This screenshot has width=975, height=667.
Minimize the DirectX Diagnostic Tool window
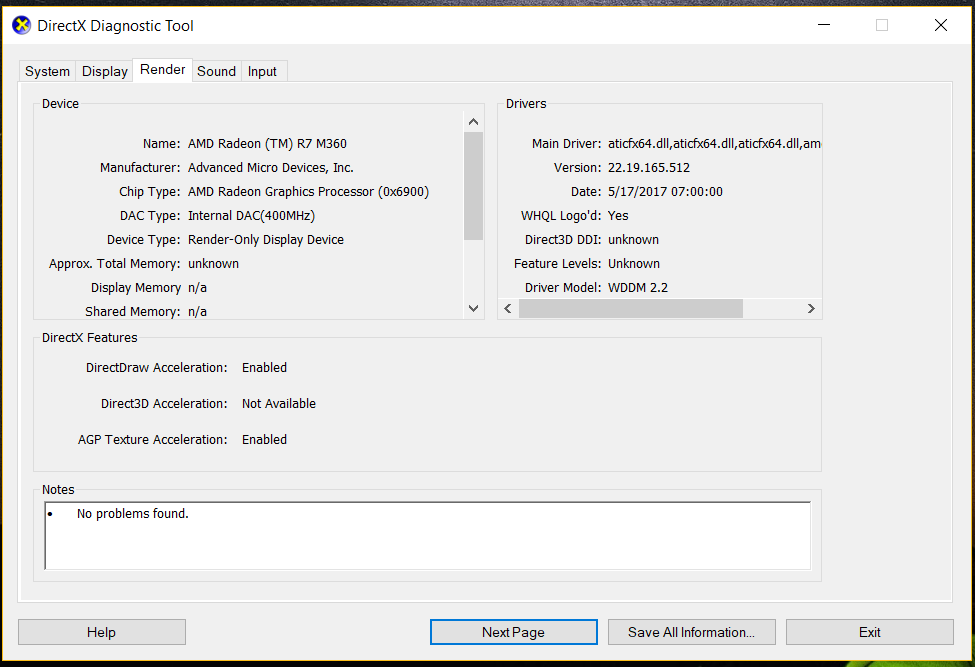click(824, 25)
